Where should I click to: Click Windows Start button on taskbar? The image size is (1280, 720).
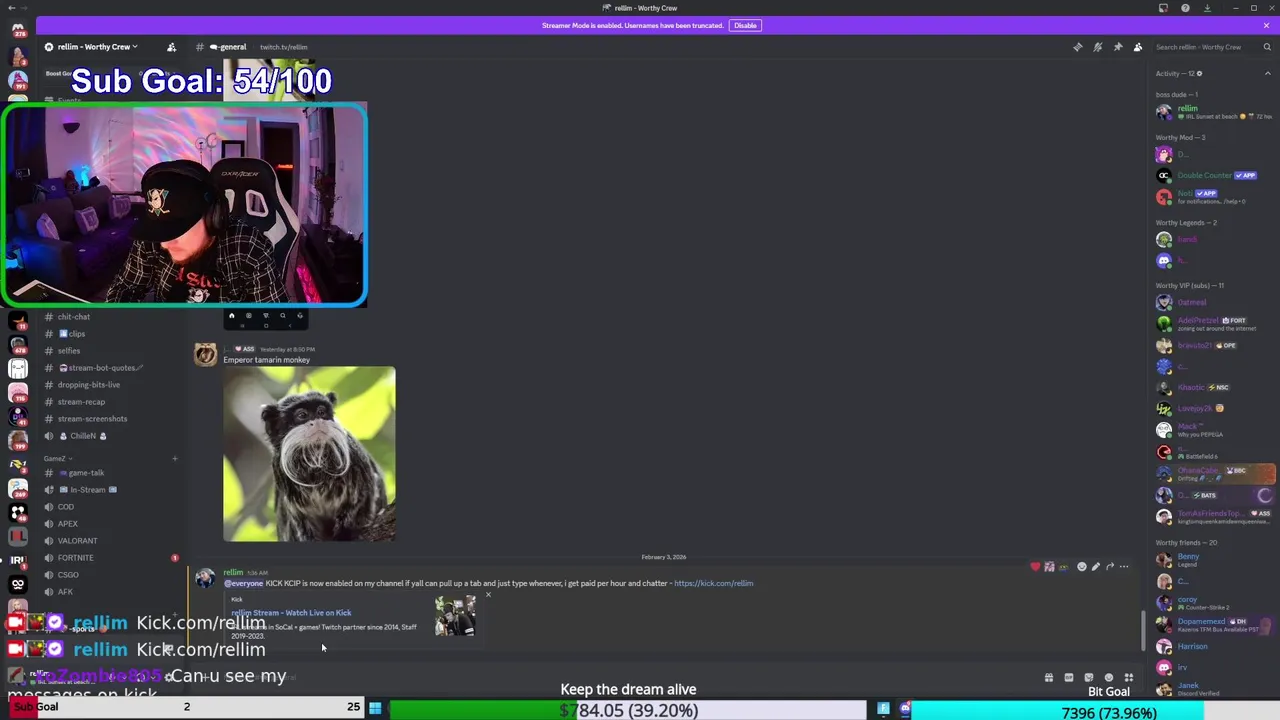[375, 709]
